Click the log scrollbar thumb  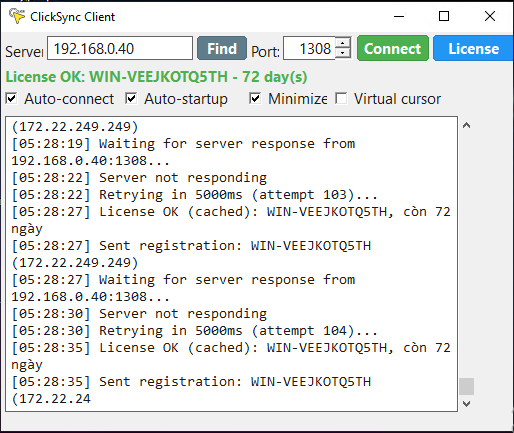tap(467, 386)
